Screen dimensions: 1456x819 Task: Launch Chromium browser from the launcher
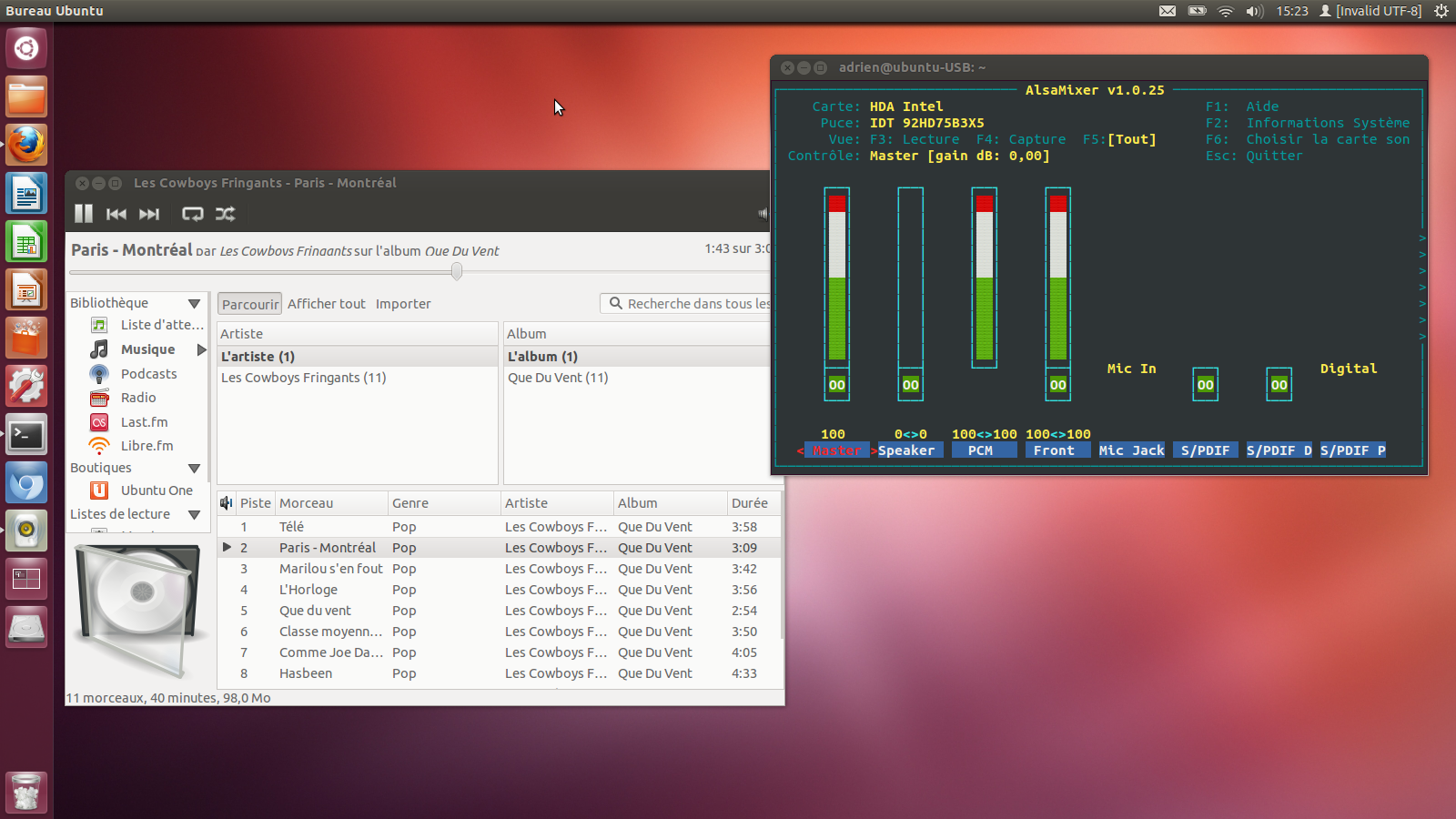(x=26, y=483)
